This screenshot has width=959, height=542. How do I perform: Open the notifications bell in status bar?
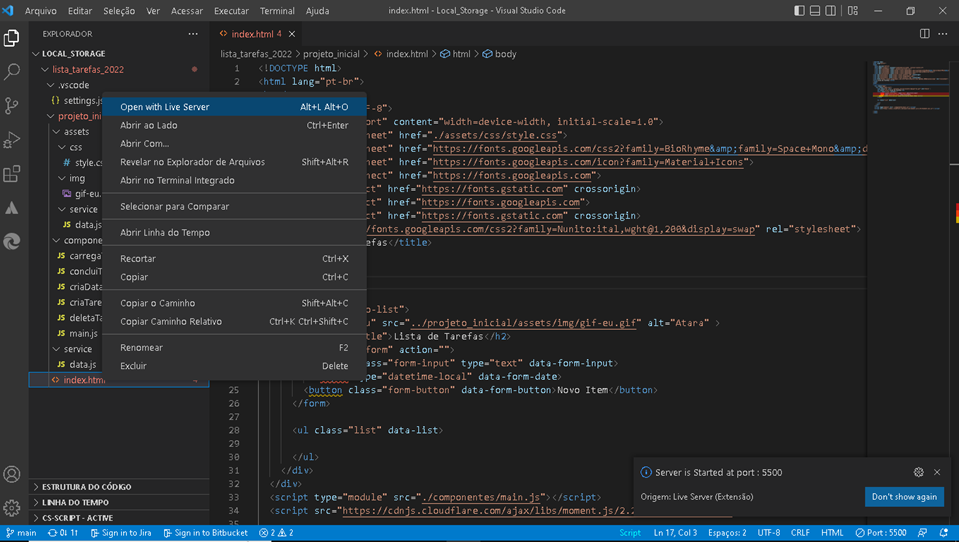pyautogui.click(x=944, y=533)
